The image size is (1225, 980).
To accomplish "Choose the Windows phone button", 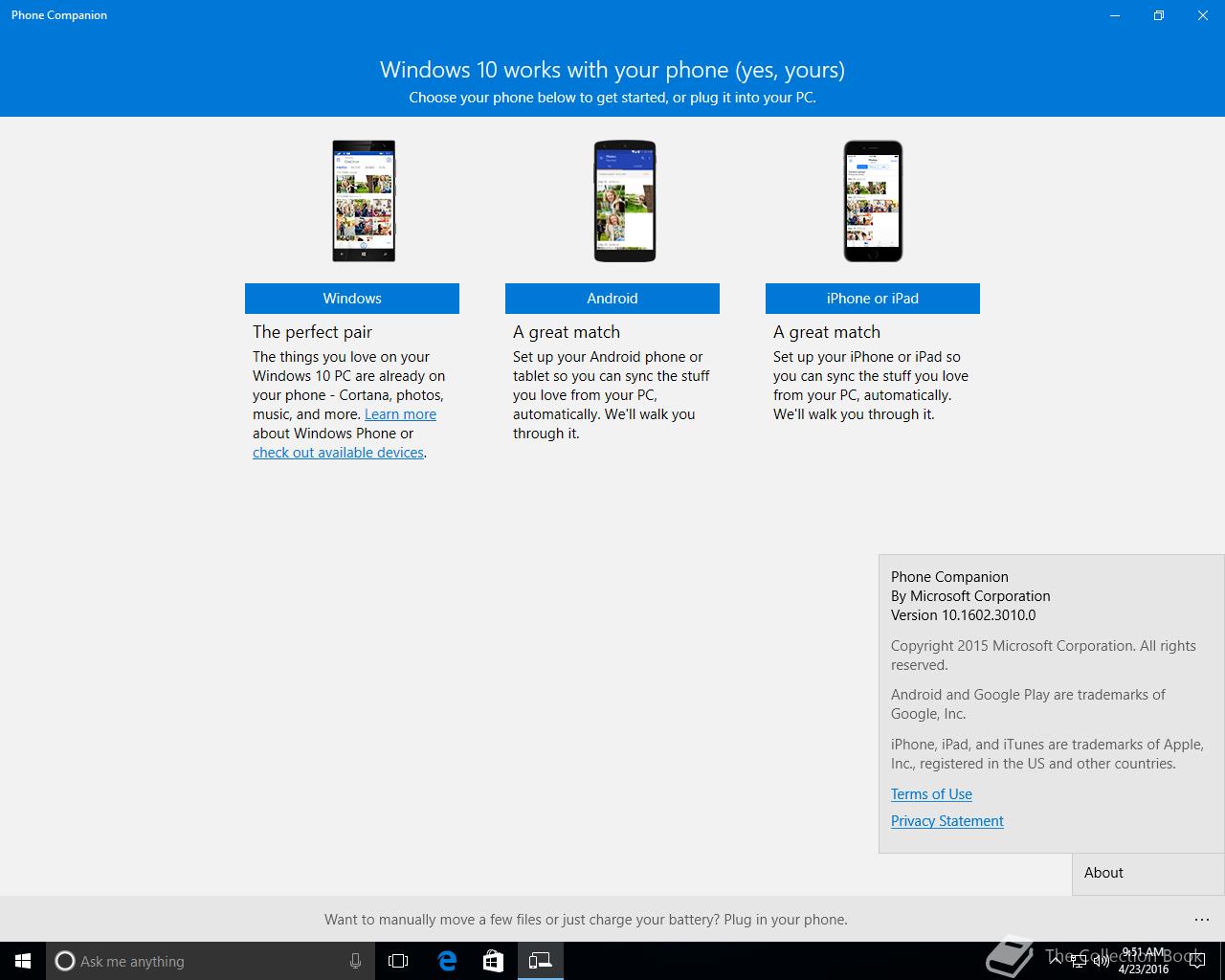I will coord(352,299).
